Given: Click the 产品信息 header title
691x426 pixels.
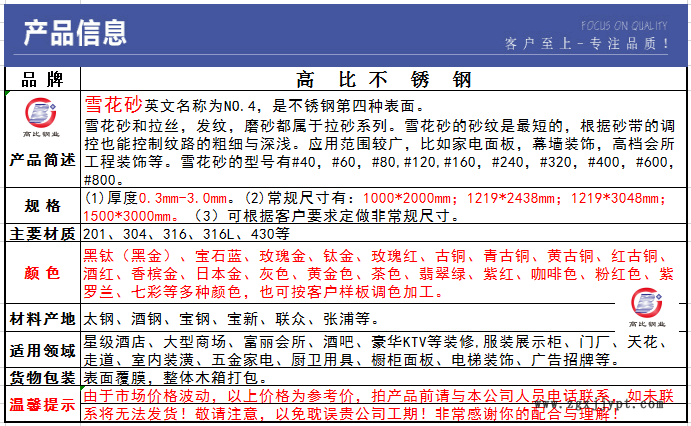Looking at the screenshot, I should [x=75, y=33].
